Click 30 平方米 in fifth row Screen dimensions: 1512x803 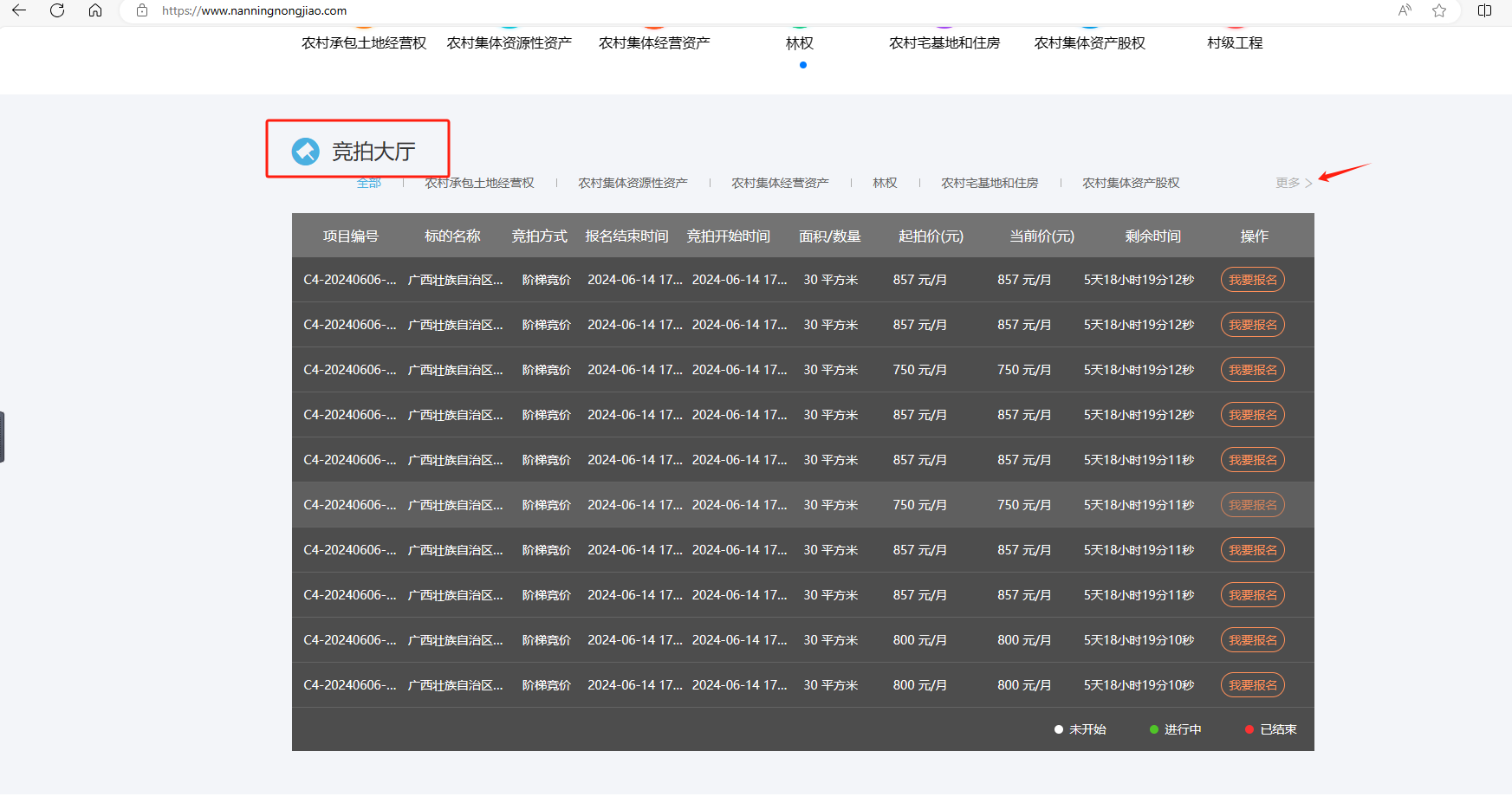[x=830, y=460]
